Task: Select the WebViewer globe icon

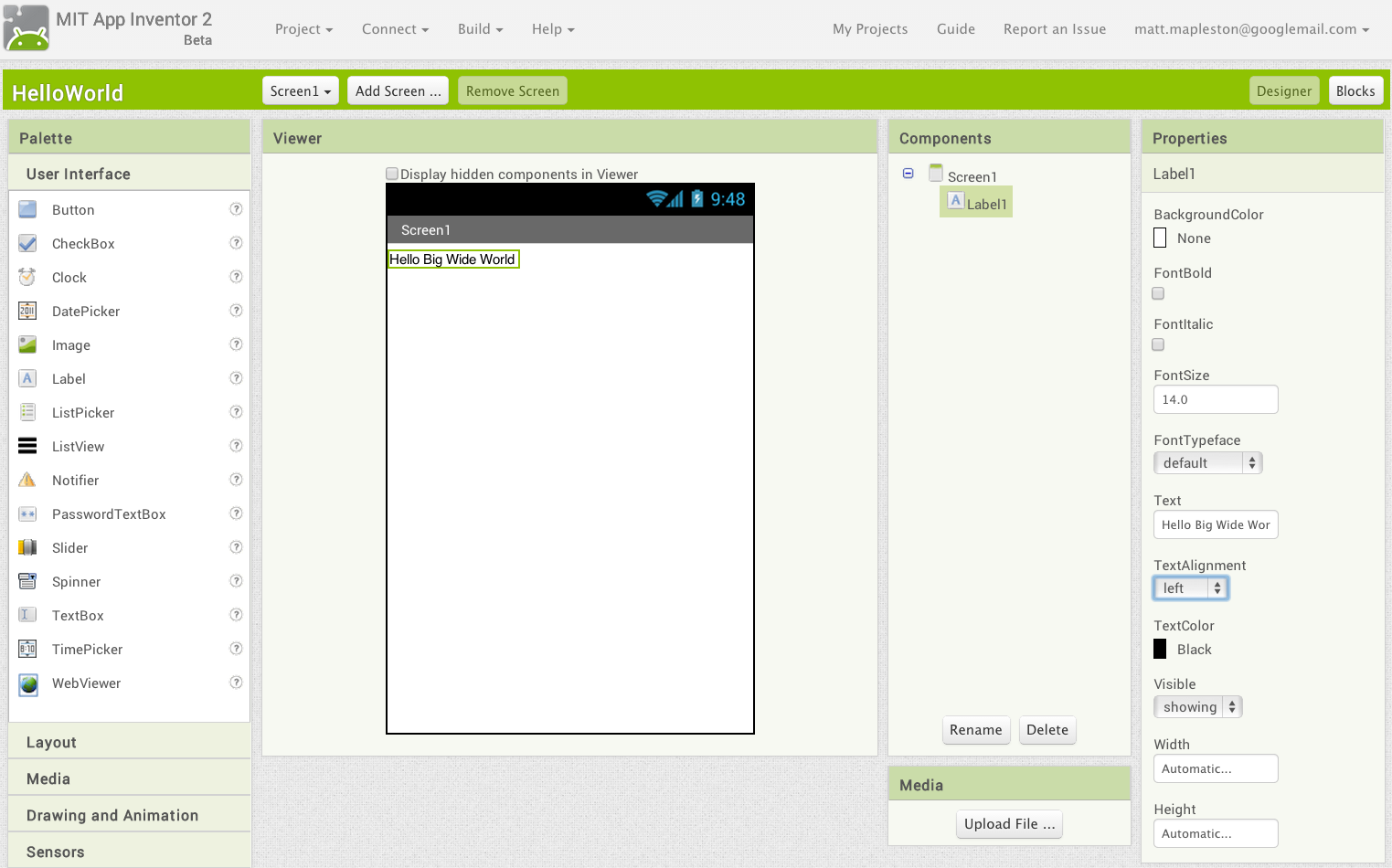Action: (x=27, y=683)
